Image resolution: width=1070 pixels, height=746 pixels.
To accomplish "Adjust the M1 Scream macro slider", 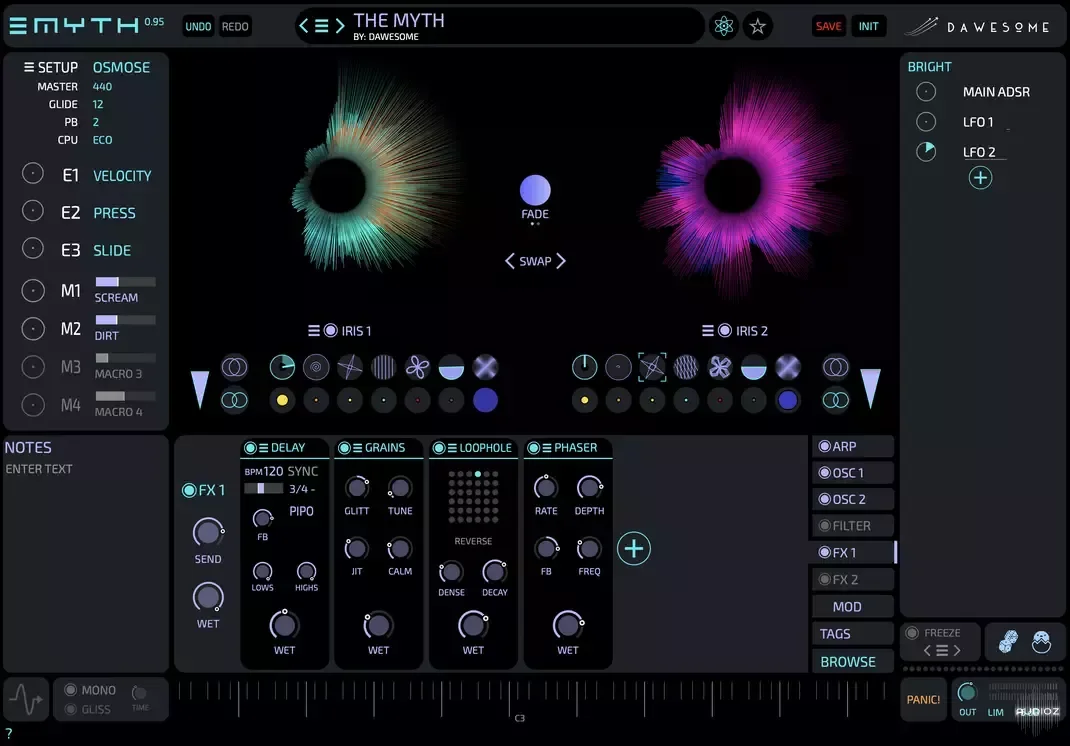I will click(x=126, y=282).
